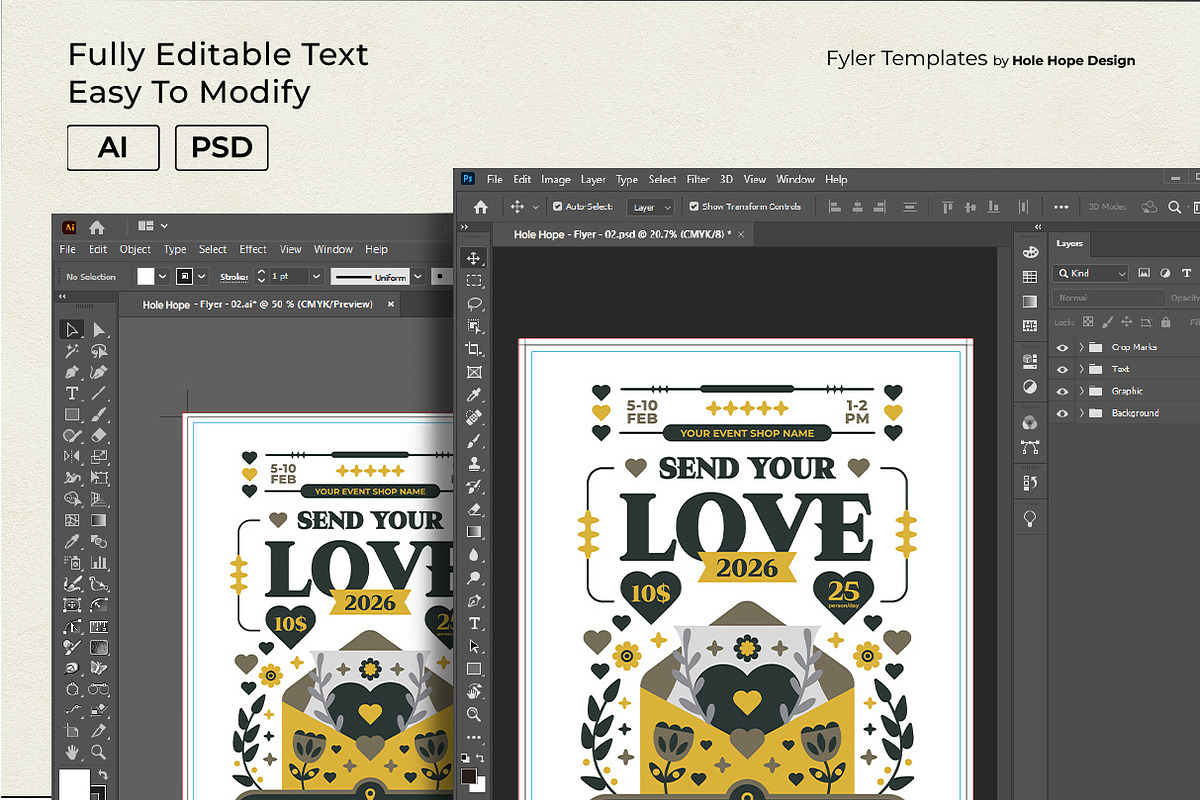
Task: Expand the Graphic layer group
Action: pyautogui.click(x=1081, y=391)
